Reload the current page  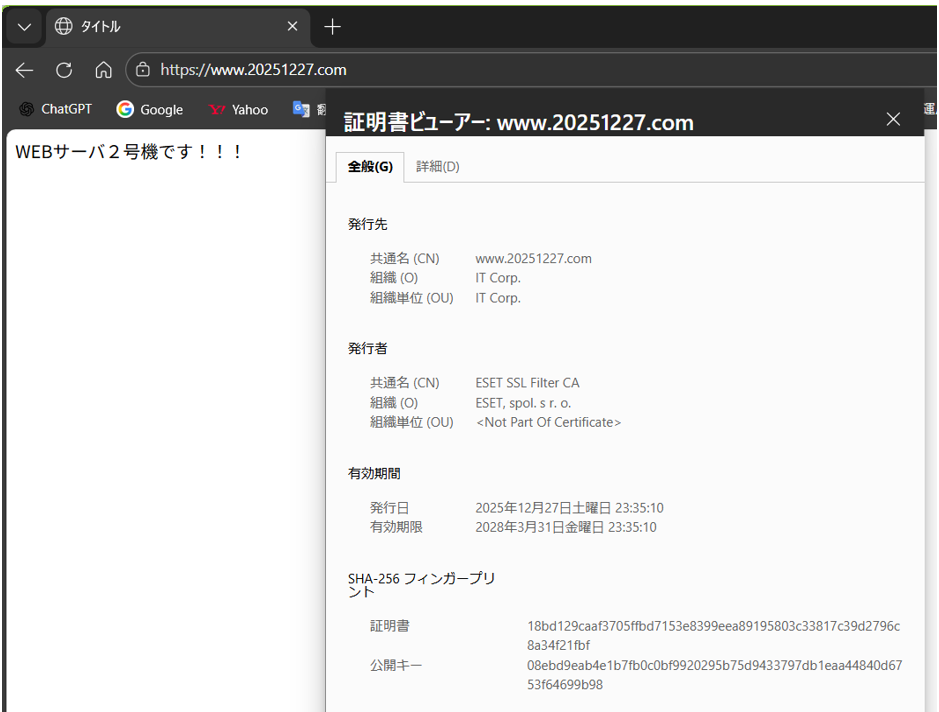pyautogui.click(x=64, y=70)
